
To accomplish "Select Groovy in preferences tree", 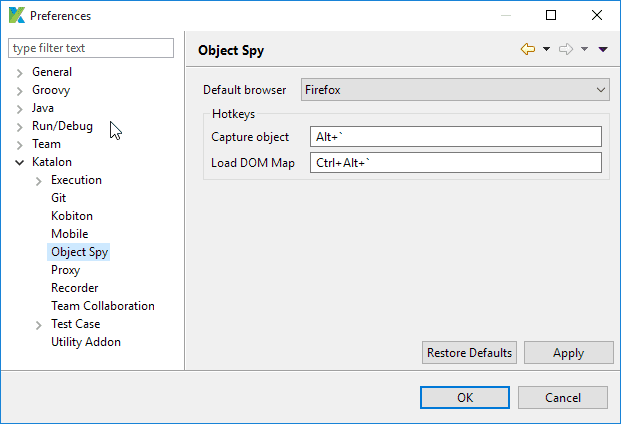I will (x=51, y=90).
